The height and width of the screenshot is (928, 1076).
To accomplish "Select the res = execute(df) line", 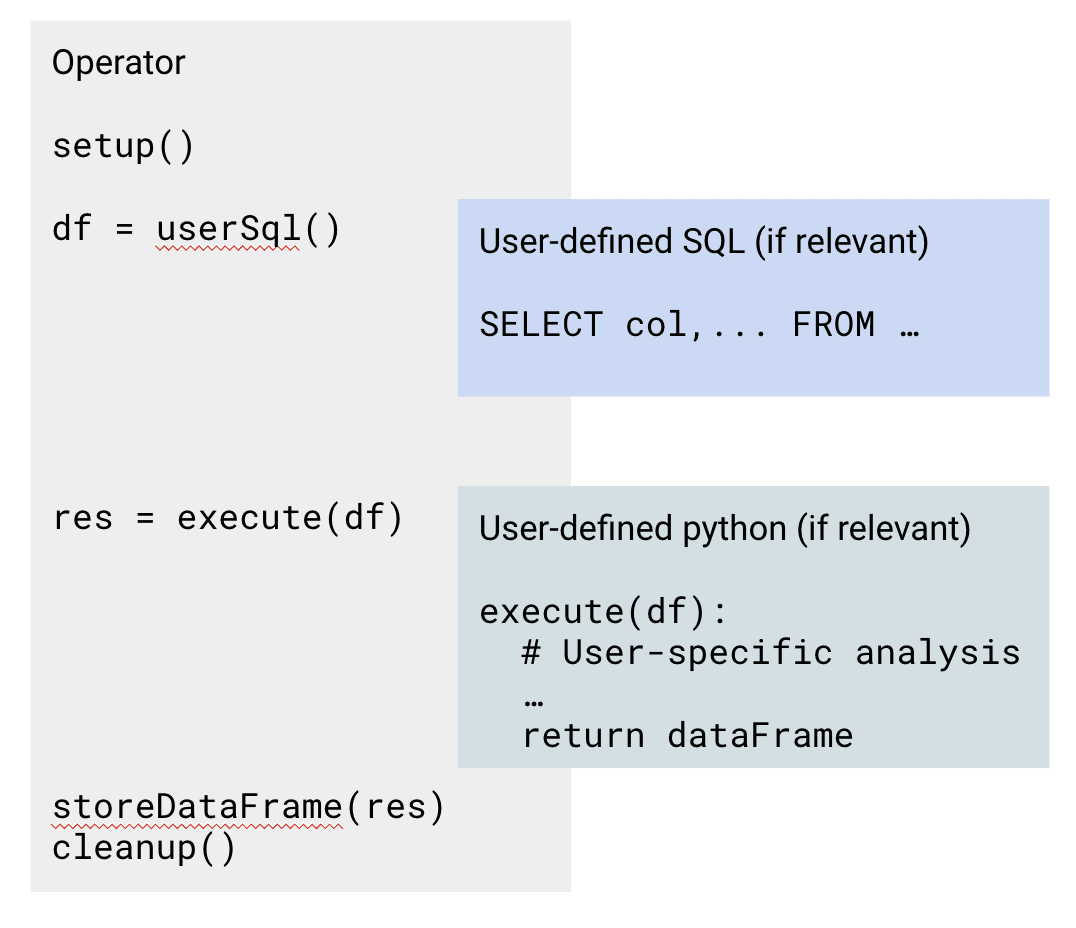I will (x=228, y=518).
